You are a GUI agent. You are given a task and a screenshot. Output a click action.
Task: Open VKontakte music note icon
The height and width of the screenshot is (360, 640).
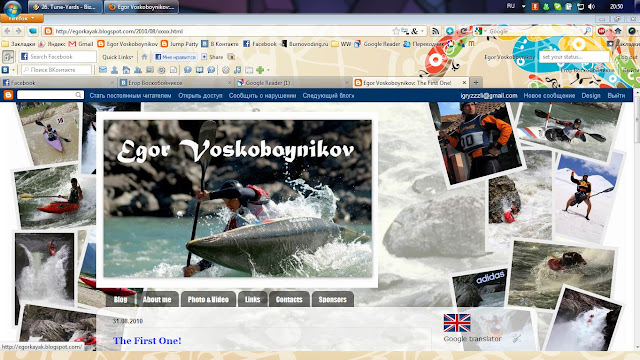[238, 70]
